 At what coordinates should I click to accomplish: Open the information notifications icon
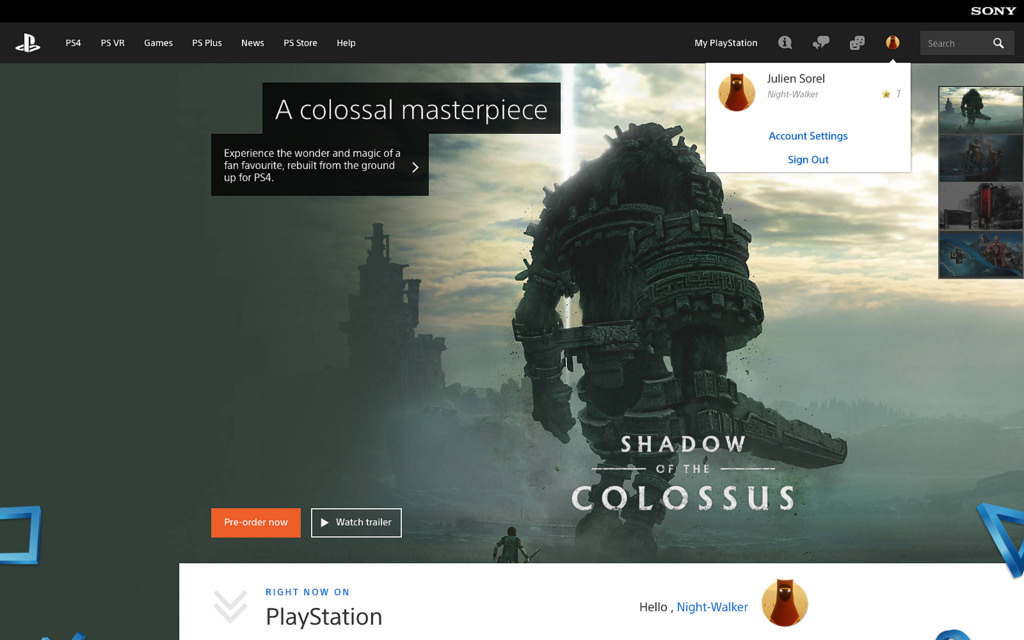(785, 42)
